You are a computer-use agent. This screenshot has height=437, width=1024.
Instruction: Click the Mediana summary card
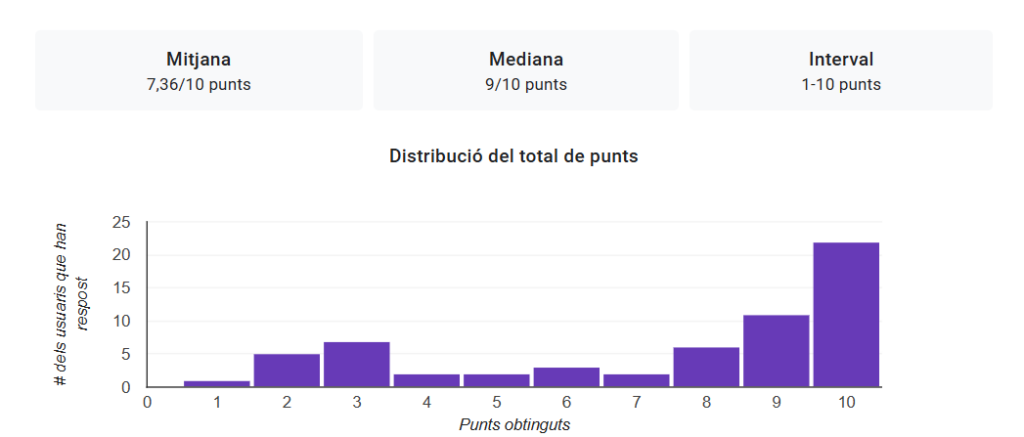pos(525,70)
